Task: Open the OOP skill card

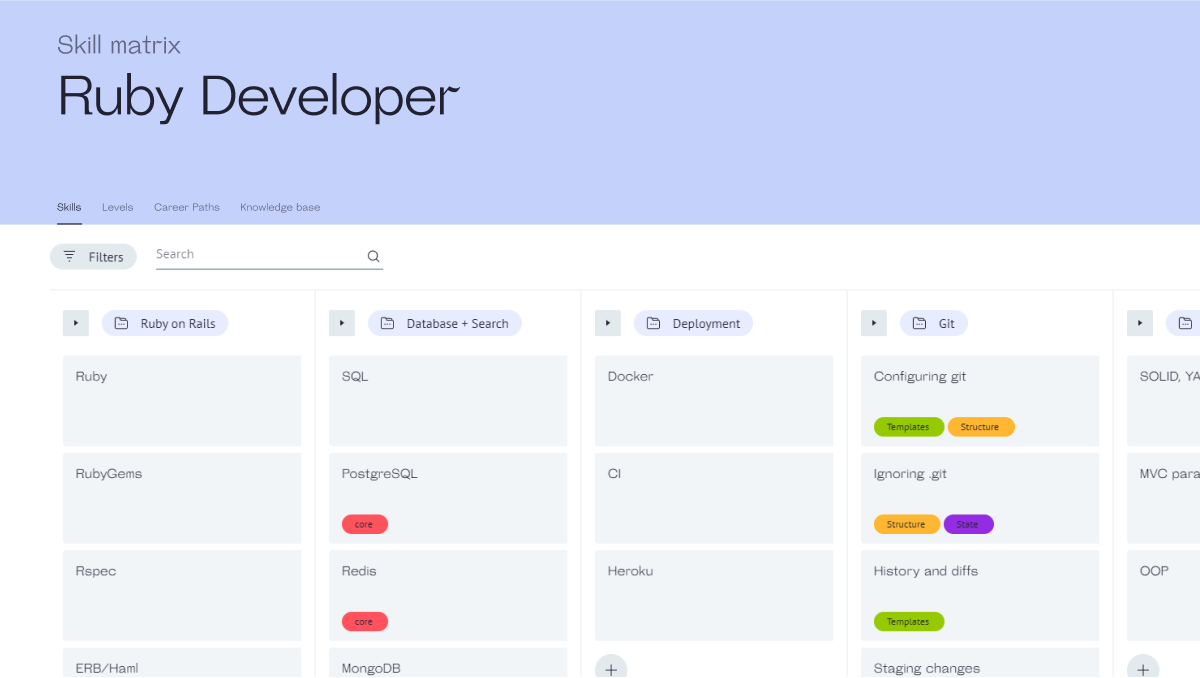Action: tap(1163, 595)
